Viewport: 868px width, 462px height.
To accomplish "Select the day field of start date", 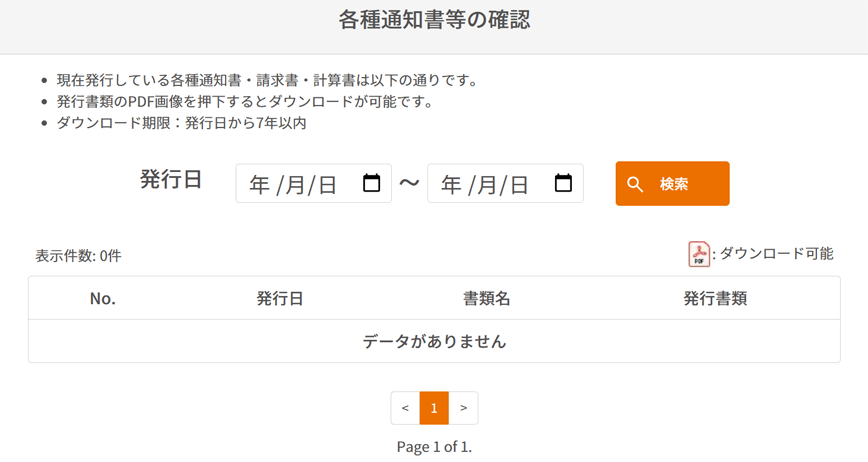I will [x=327, y=185].
